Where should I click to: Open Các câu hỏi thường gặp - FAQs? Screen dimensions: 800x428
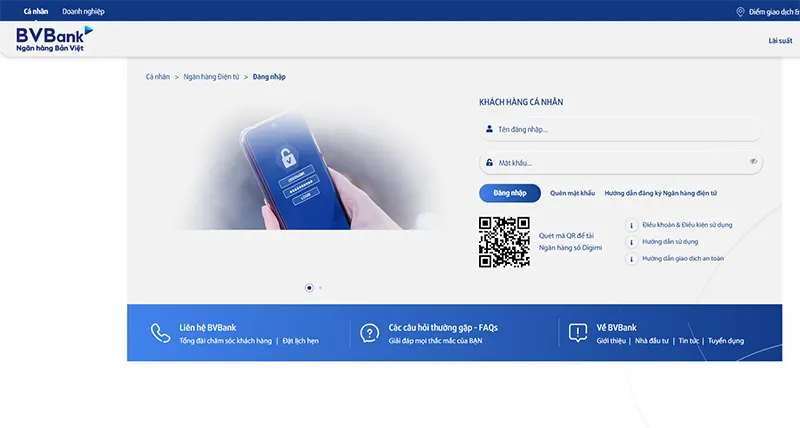coord(443,328)
